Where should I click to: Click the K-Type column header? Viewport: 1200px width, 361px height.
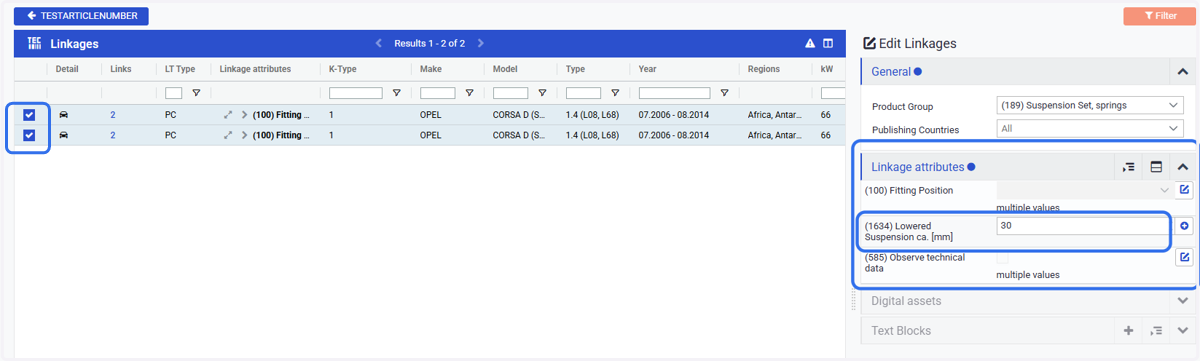[x=343, y=69]
